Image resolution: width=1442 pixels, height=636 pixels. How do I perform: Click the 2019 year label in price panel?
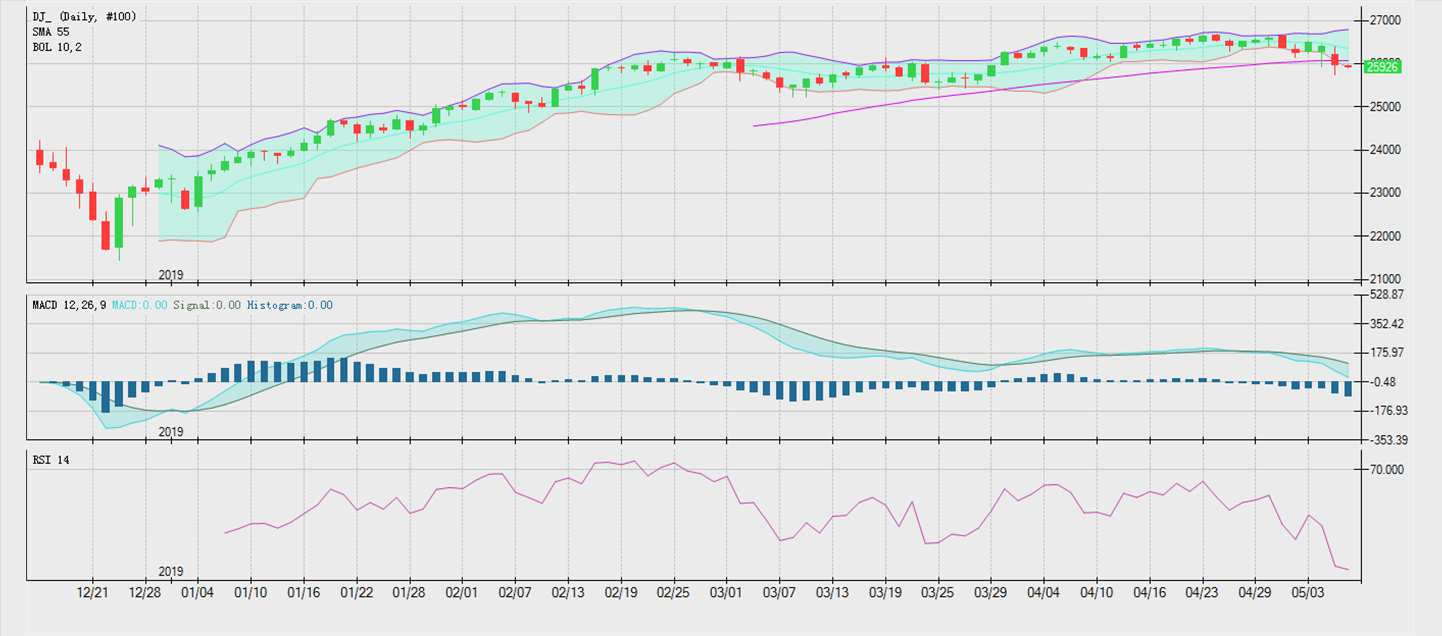pyautogui.click(x=172, y=274)
